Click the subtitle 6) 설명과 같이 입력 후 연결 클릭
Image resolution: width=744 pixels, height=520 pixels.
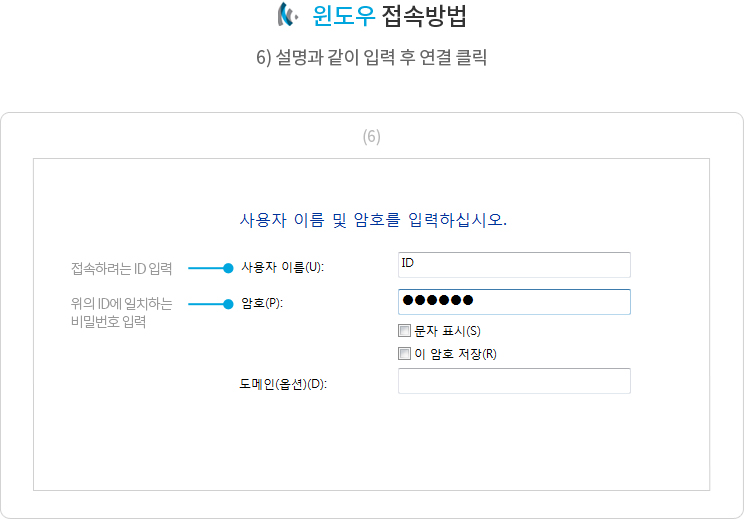[372, 57]
